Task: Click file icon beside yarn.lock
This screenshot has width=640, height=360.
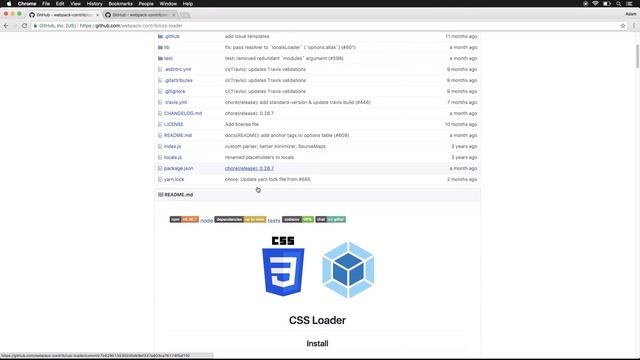Action: coord(160,180)
